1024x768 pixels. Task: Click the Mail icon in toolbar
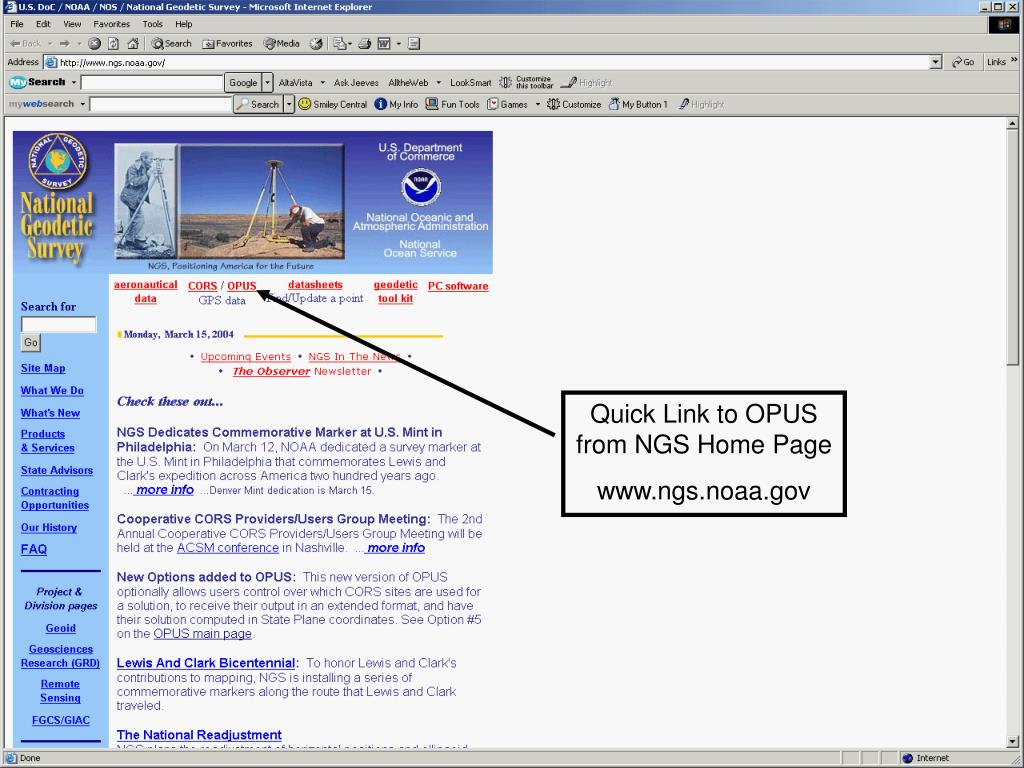coord(340,44)
